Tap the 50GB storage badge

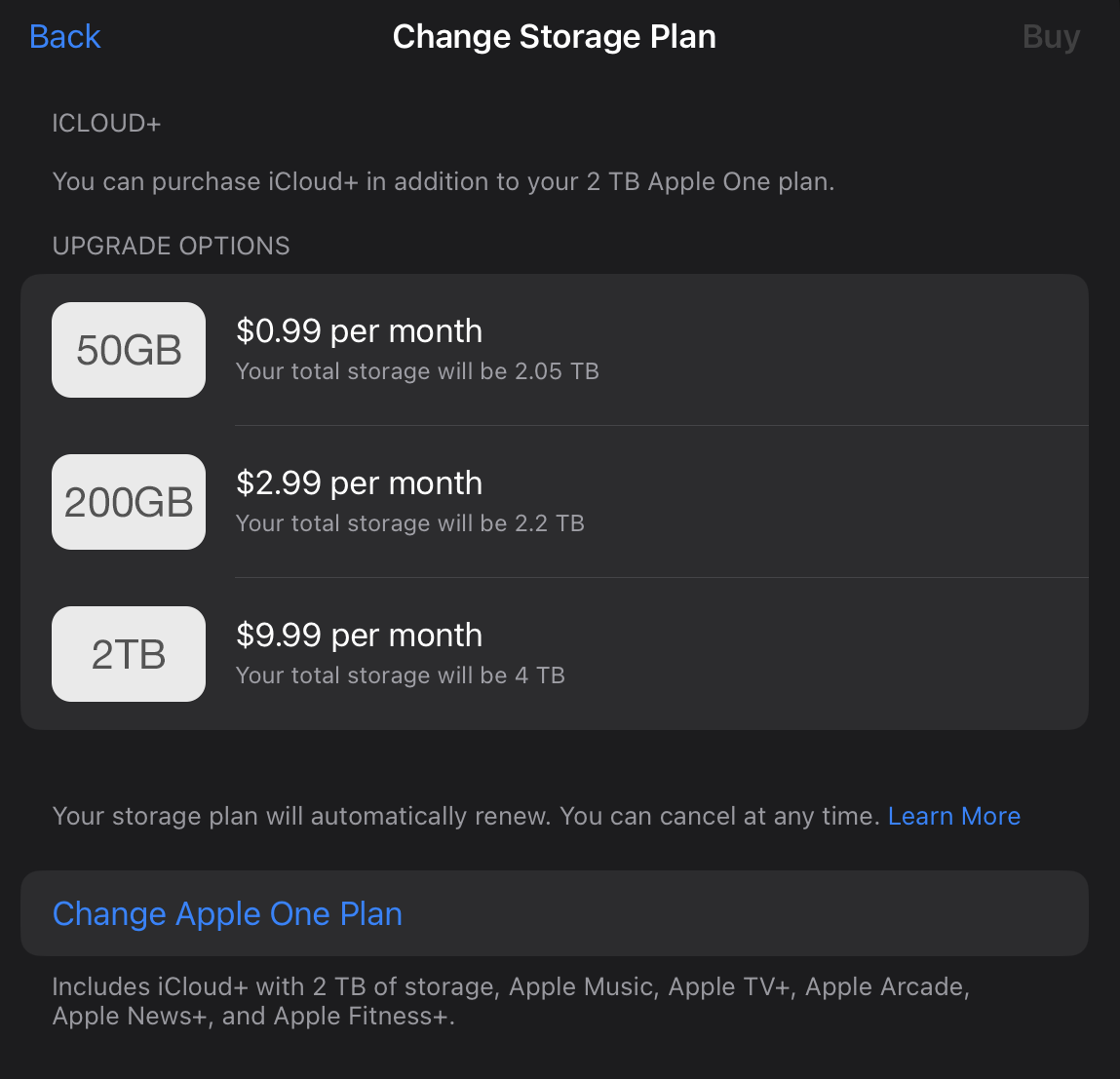click(x=129, y=350)
